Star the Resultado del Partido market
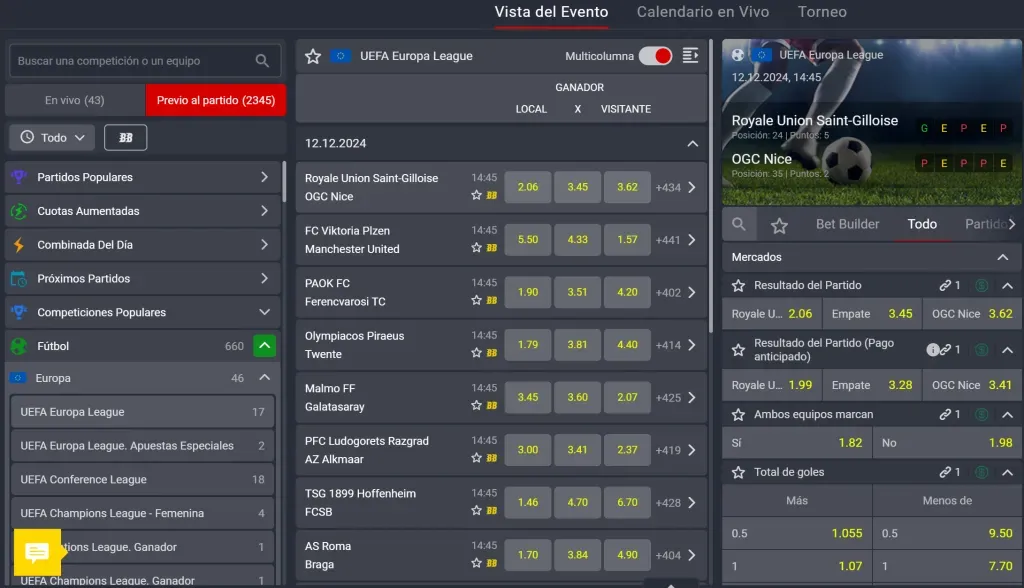This screenshot has height=588, width=1024. [x=739, y=286]
